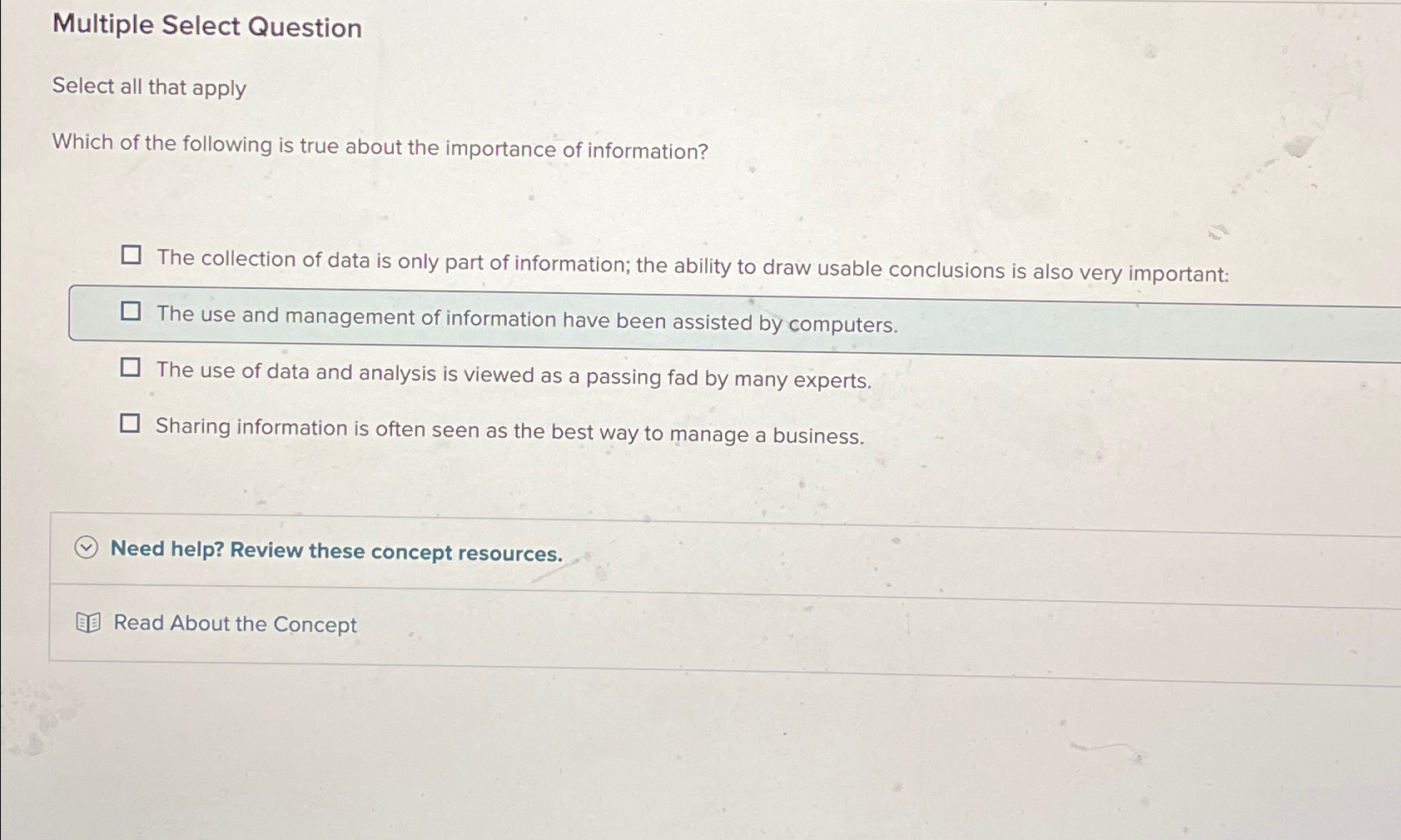Click the Multiple Select Question heading
This screenshot has width=1401, height=840.
tap(206, 28)
